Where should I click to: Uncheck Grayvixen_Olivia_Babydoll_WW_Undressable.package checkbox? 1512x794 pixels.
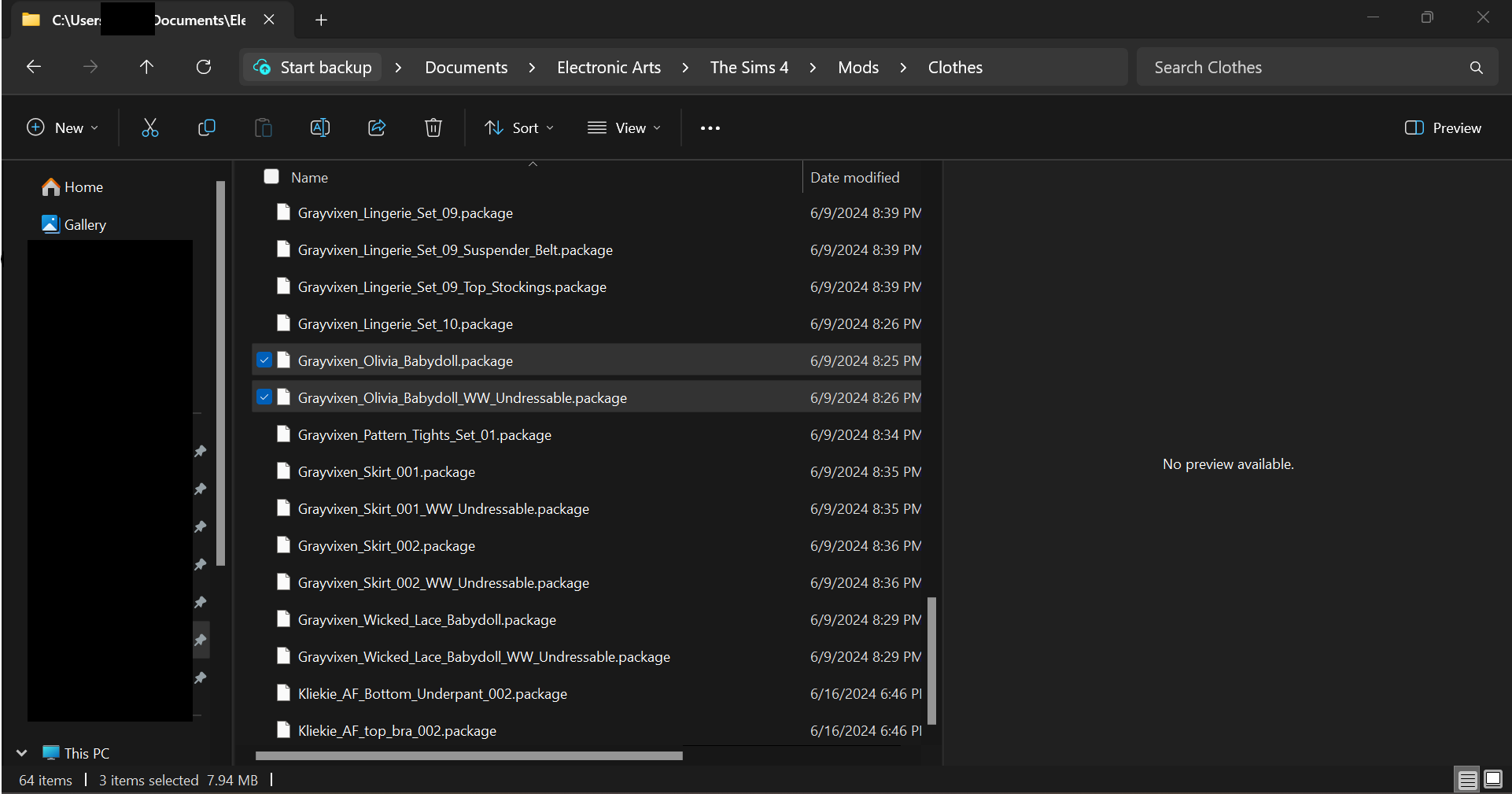[x=264, y=397]
